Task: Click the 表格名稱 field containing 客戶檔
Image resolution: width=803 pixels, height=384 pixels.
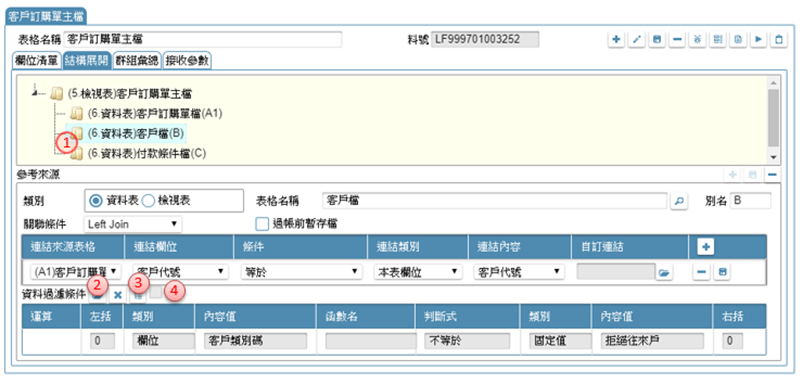Action: coord(495,201)
